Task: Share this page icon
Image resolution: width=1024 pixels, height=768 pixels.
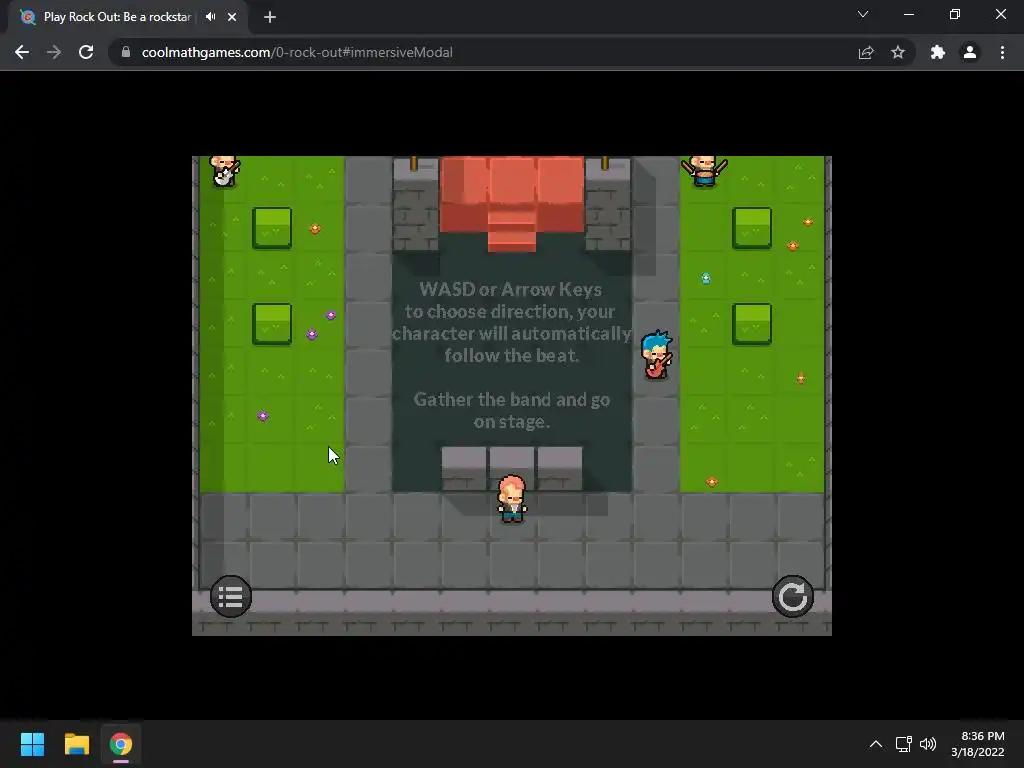Action: pos(866,52)
